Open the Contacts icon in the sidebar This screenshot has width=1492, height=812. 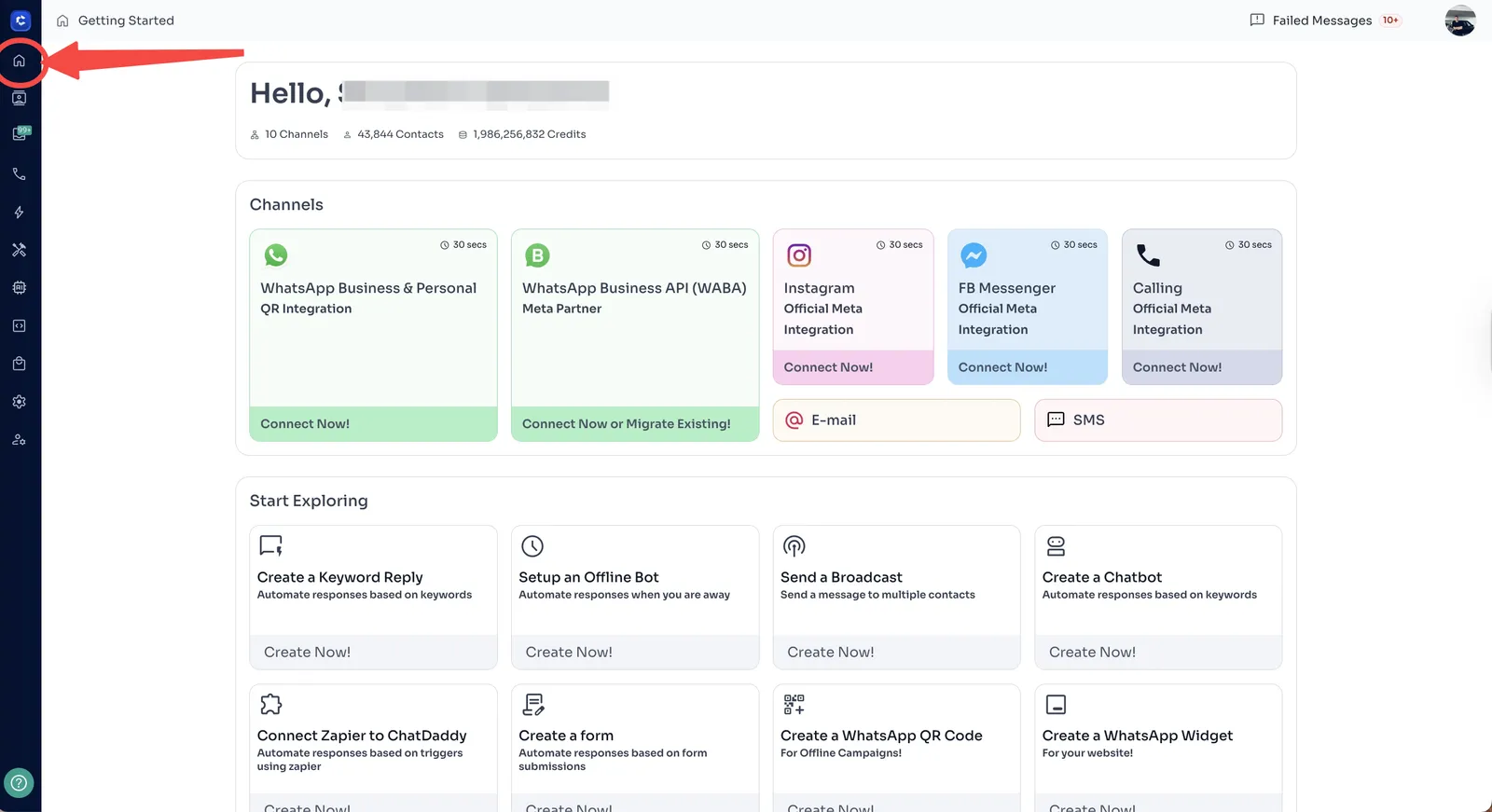tap(19, 98)
